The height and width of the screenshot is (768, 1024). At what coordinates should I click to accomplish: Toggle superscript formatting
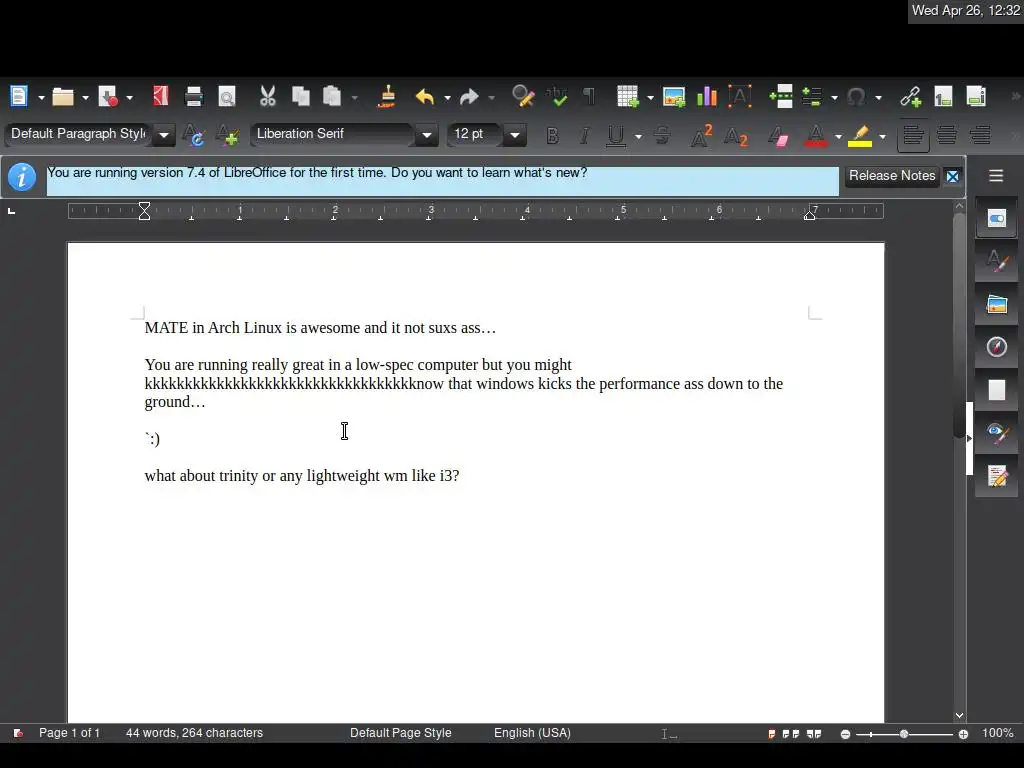[x=701, y=135]
